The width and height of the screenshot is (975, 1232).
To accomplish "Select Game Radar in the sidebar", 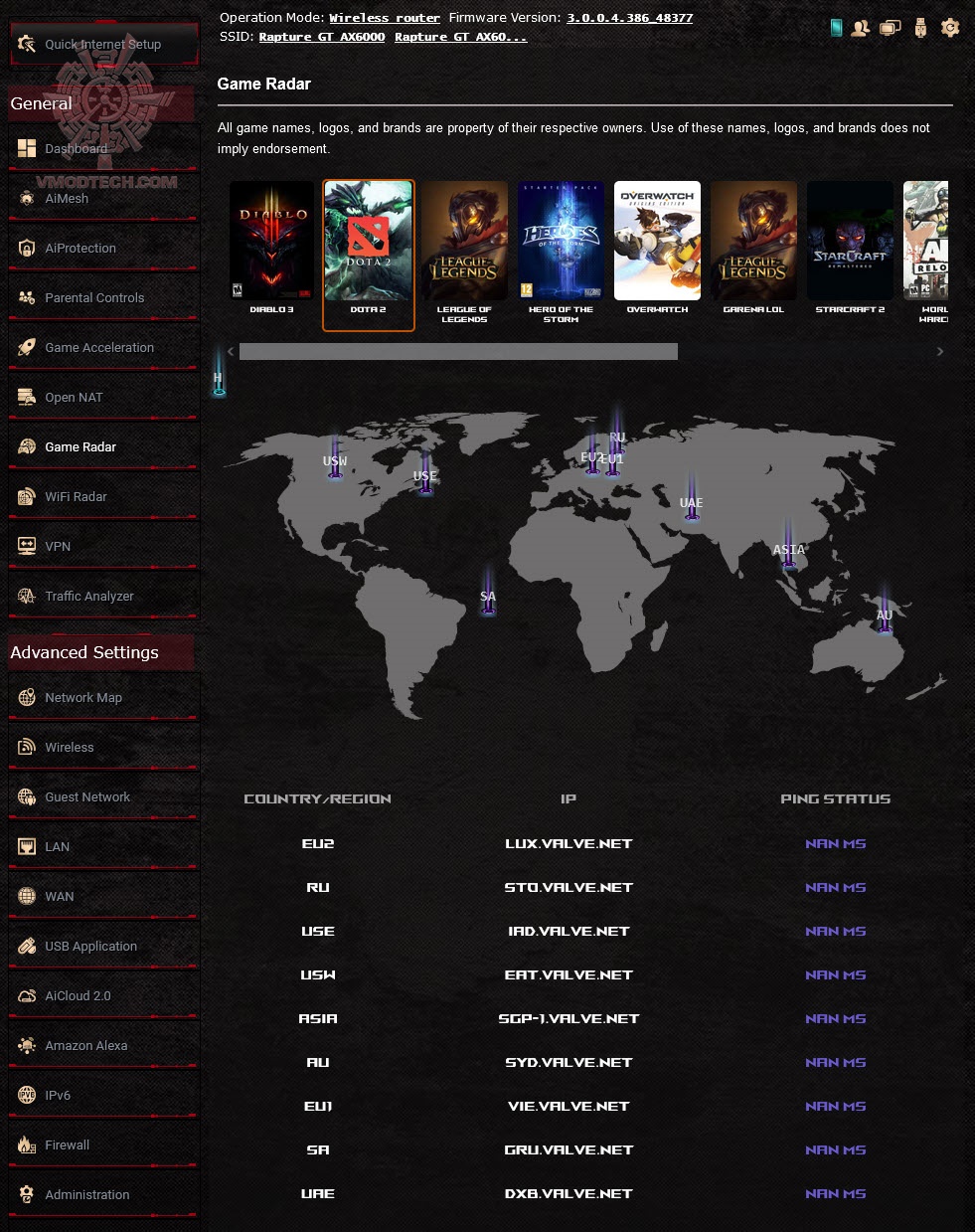I will (103, 447).
